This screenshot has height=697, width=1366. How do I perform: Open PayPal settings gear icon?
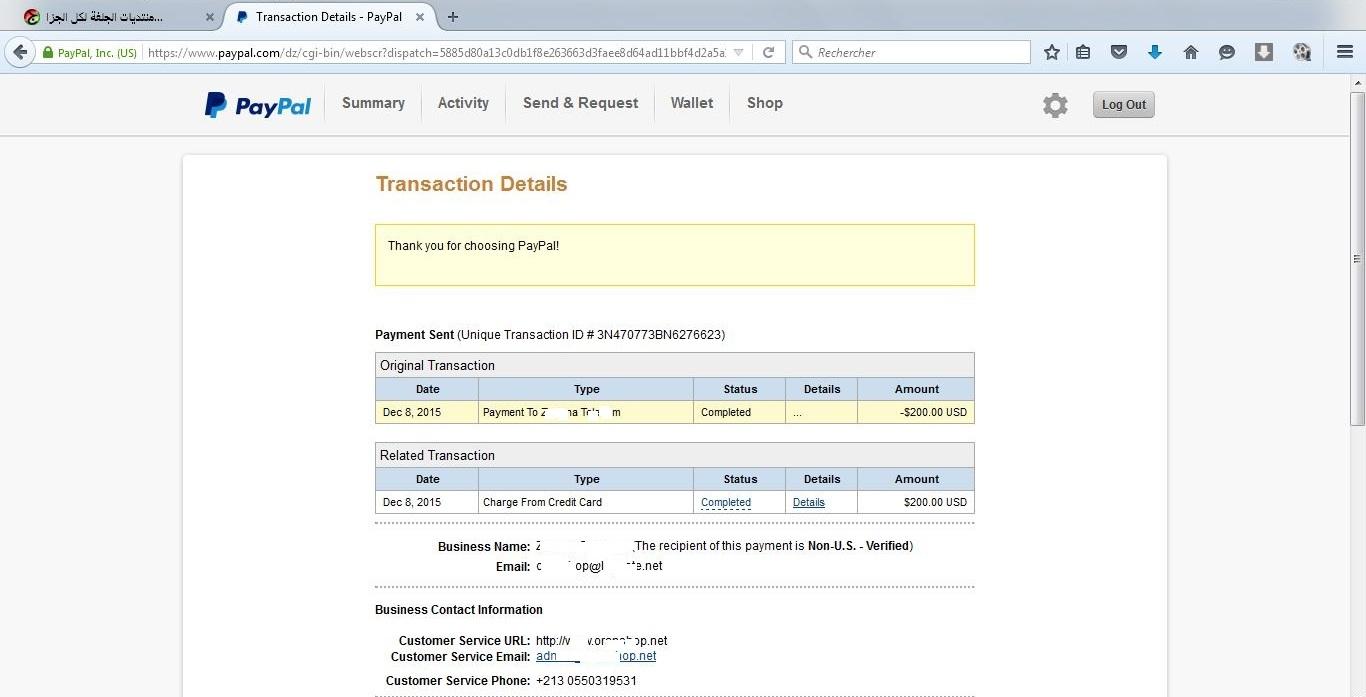click(x=1055, y=105)
